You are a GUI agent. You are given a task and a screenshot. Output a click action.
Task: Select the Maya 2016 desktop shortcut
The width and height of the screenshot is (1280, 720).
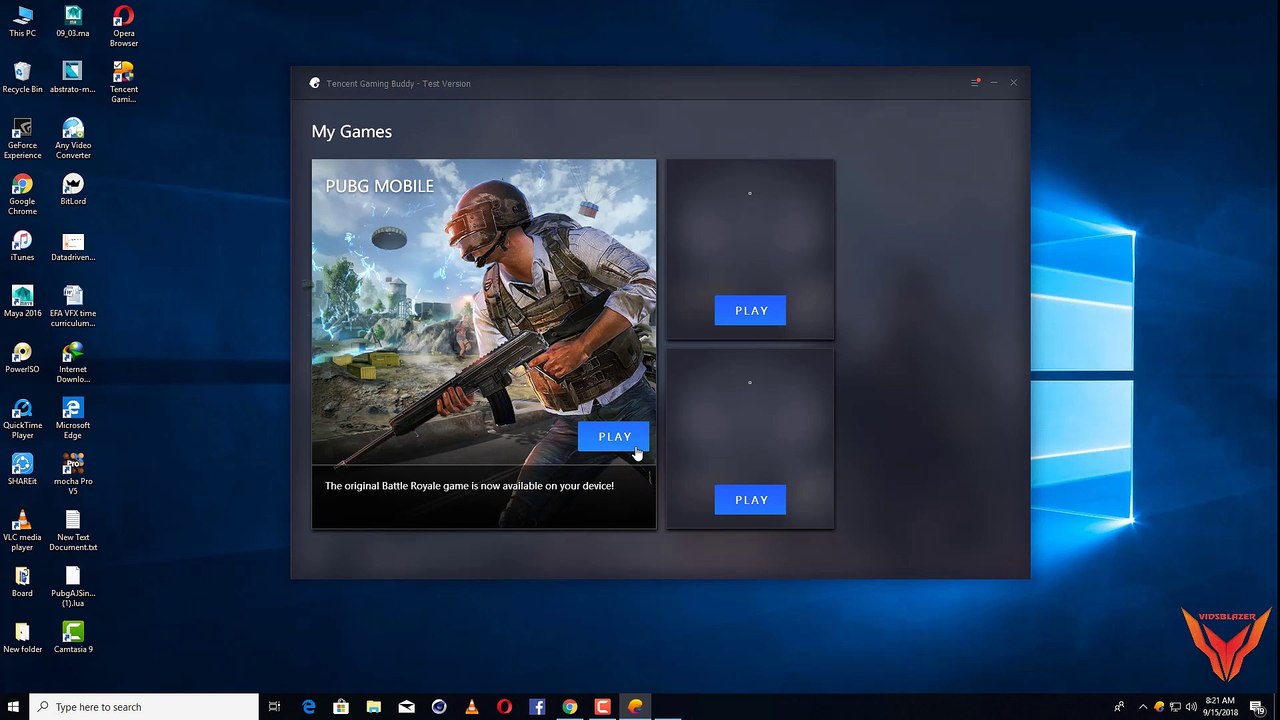coord(22,301)
